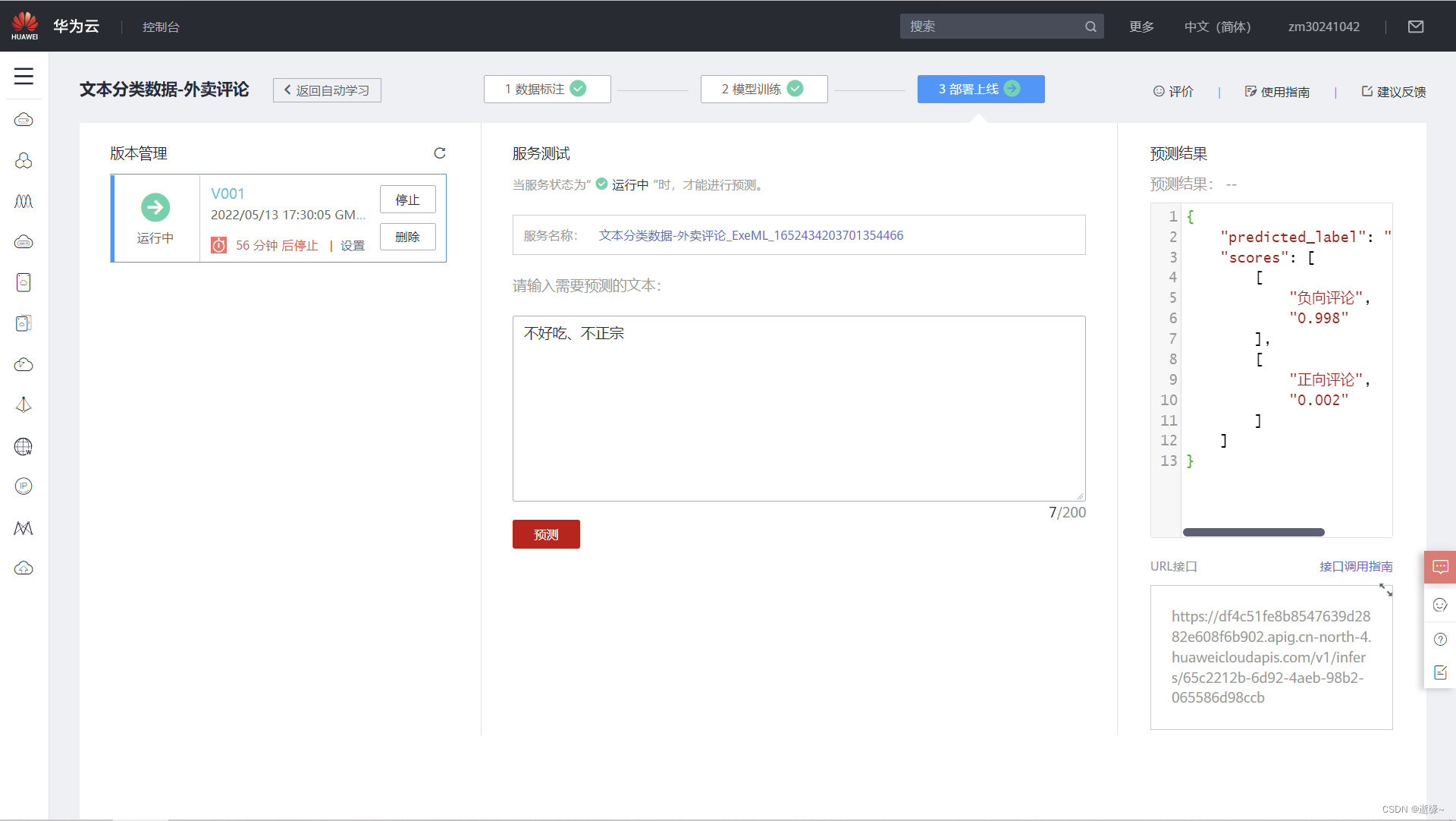
Task: Click the help question mark icon
Action: click(1439, 639)
